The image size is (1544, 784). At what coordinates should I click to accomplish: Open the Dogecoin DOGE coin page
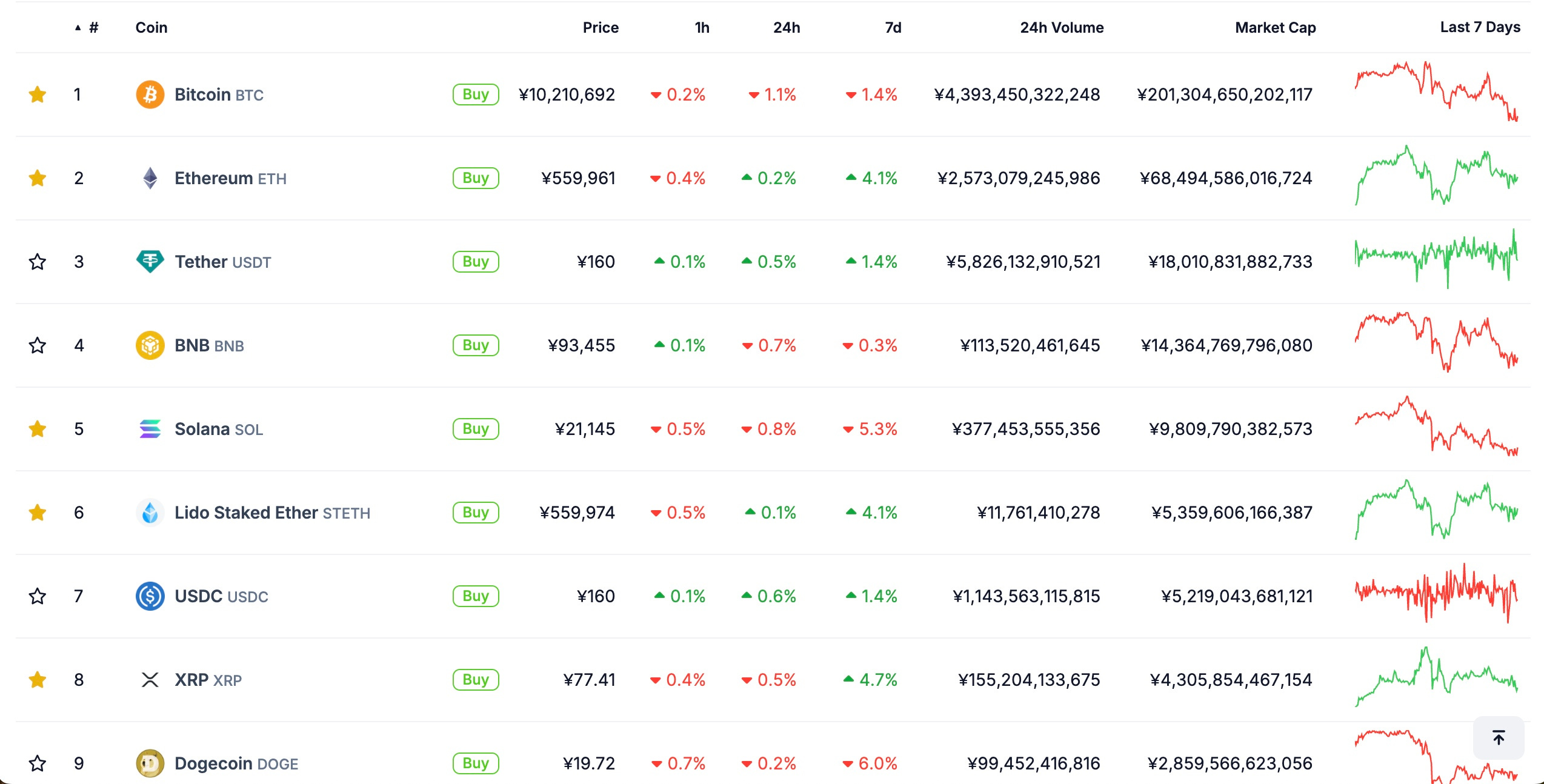(236, 763)
